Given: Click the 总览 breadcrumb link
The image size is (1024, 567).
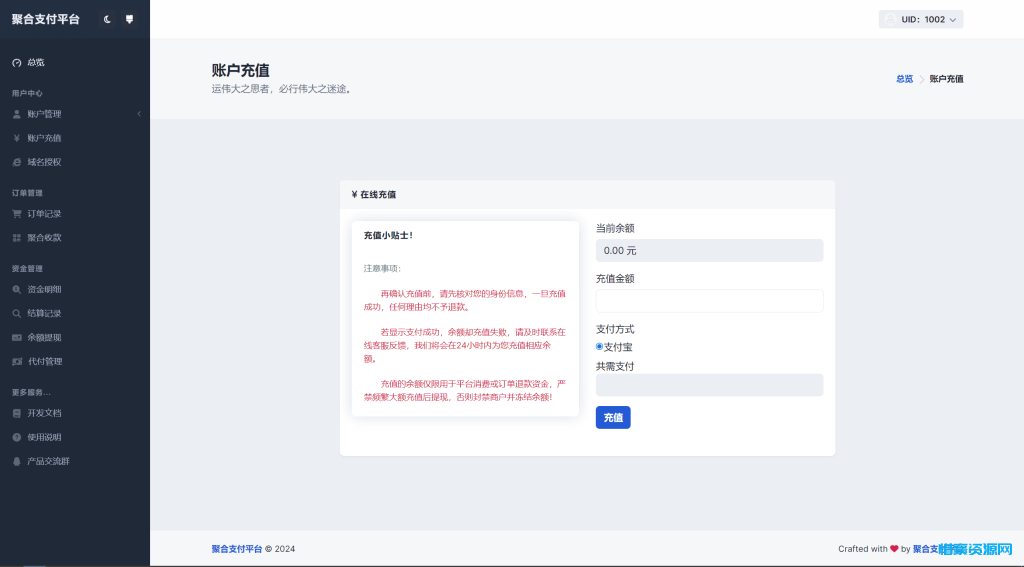Looking at the screenshot, I should click(x=904, y=79).
